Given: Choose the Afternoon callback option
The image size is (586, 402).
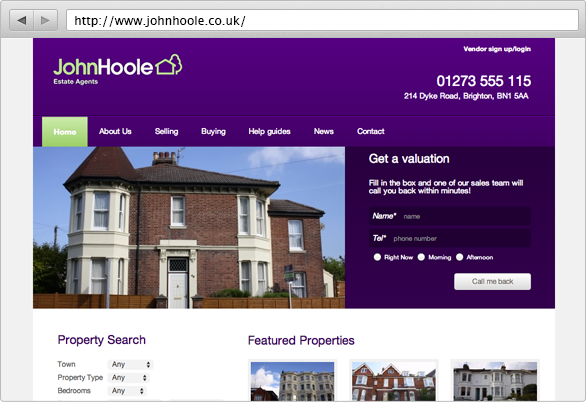Looking at the screenshot, I should 460,257.
